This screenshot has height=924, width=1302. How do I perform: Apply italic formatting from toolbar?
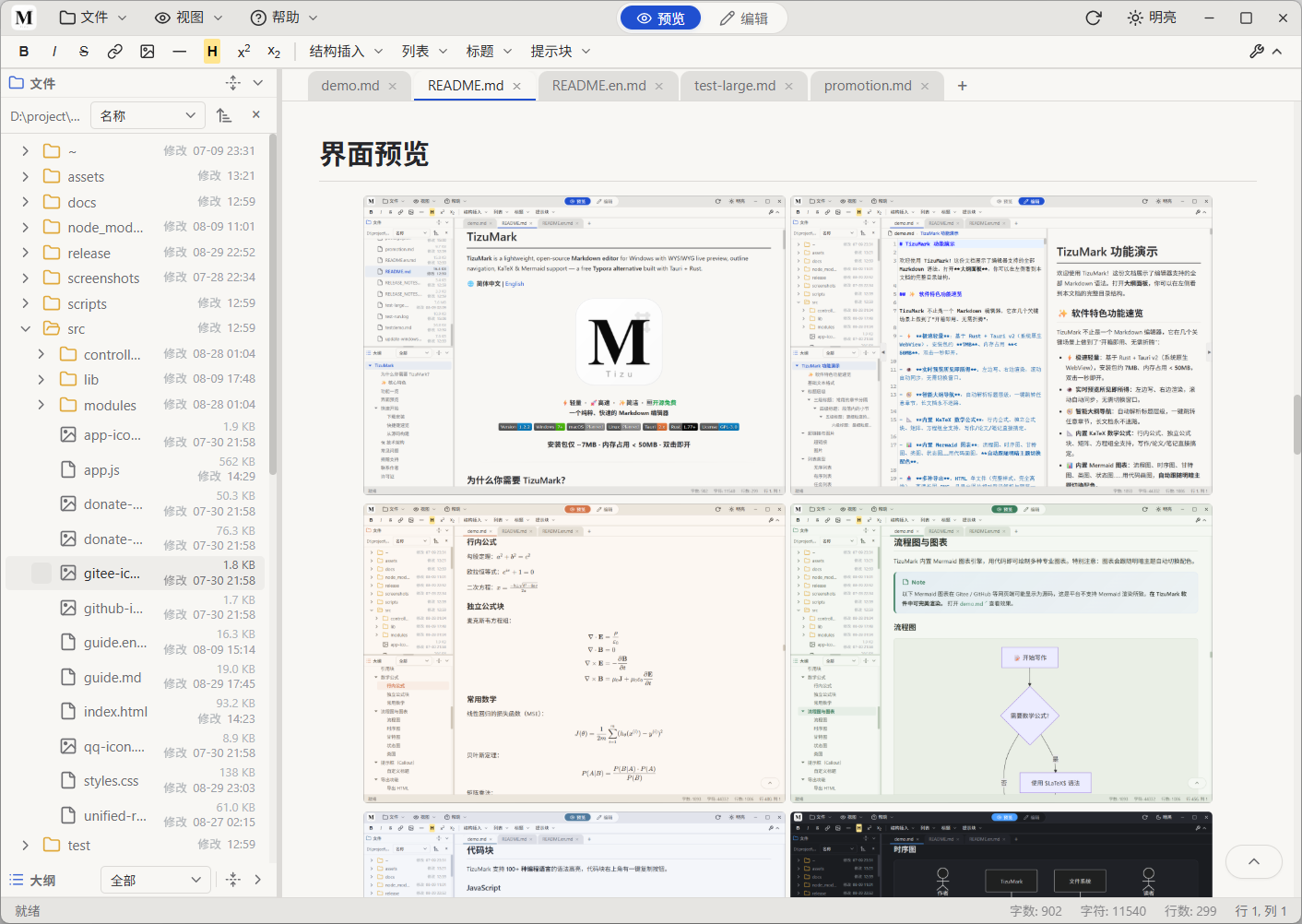pos(54,52)
